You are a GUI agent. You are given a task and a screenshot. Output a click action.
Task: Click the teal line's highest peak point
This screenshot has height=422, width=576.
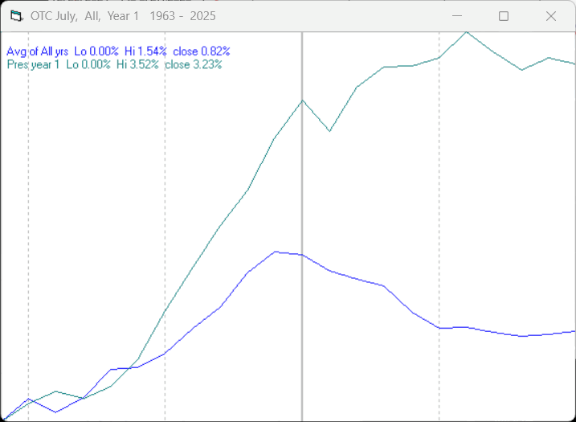[467, 33]
